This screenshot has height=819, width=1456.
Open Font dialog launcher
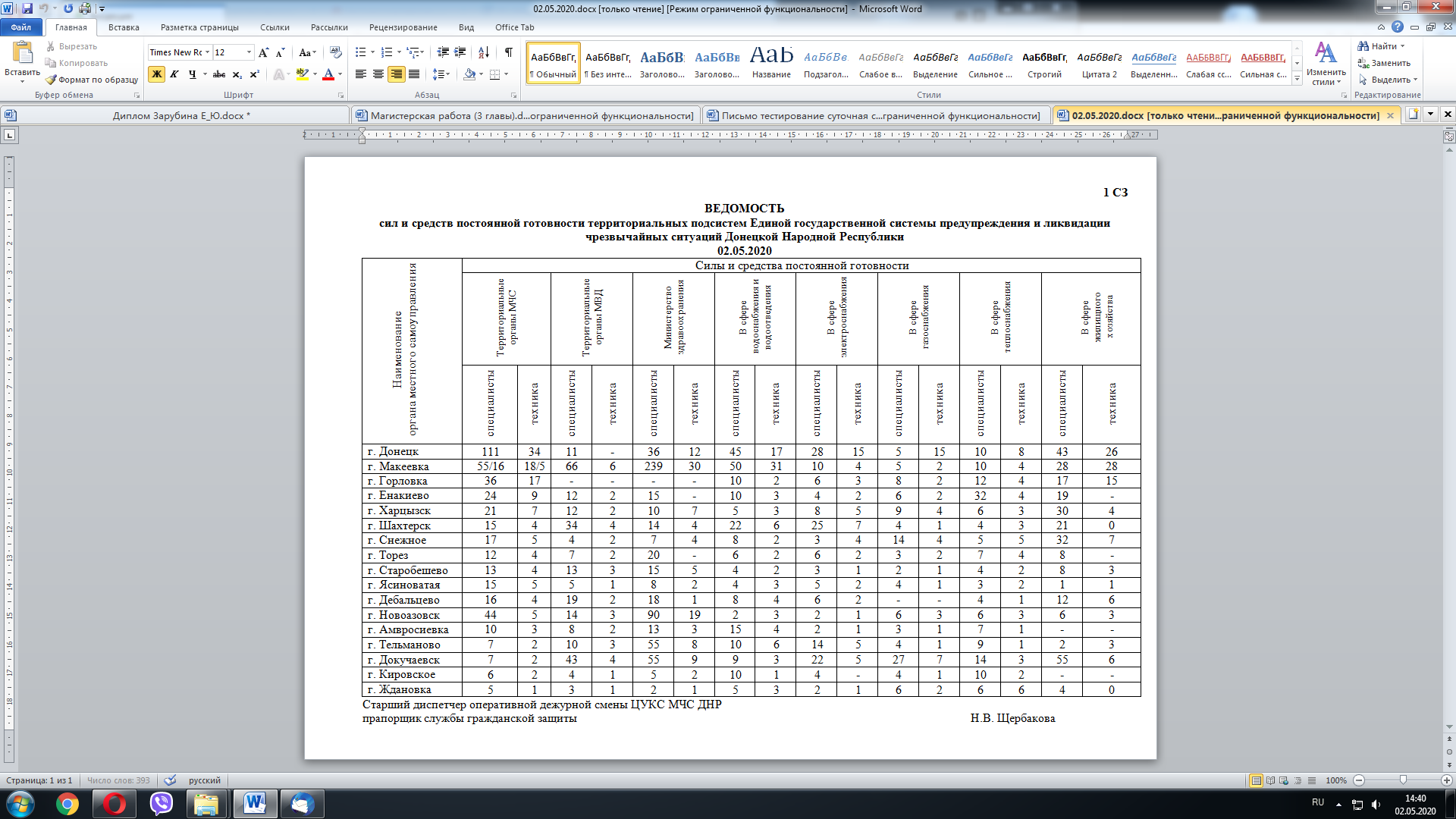(340, 96)
